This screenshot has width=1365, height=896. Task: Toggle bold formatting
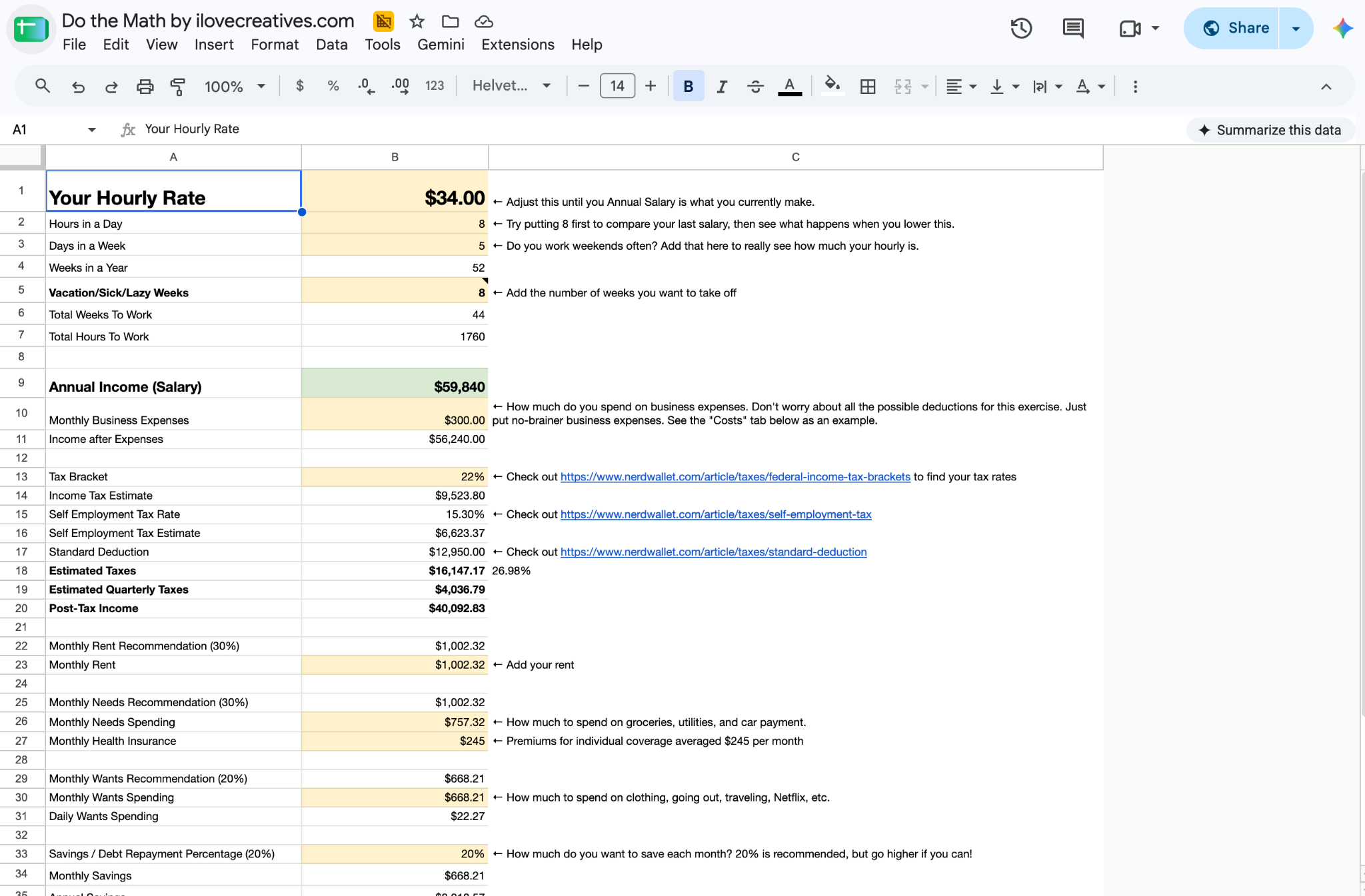(x=688, y=86)
